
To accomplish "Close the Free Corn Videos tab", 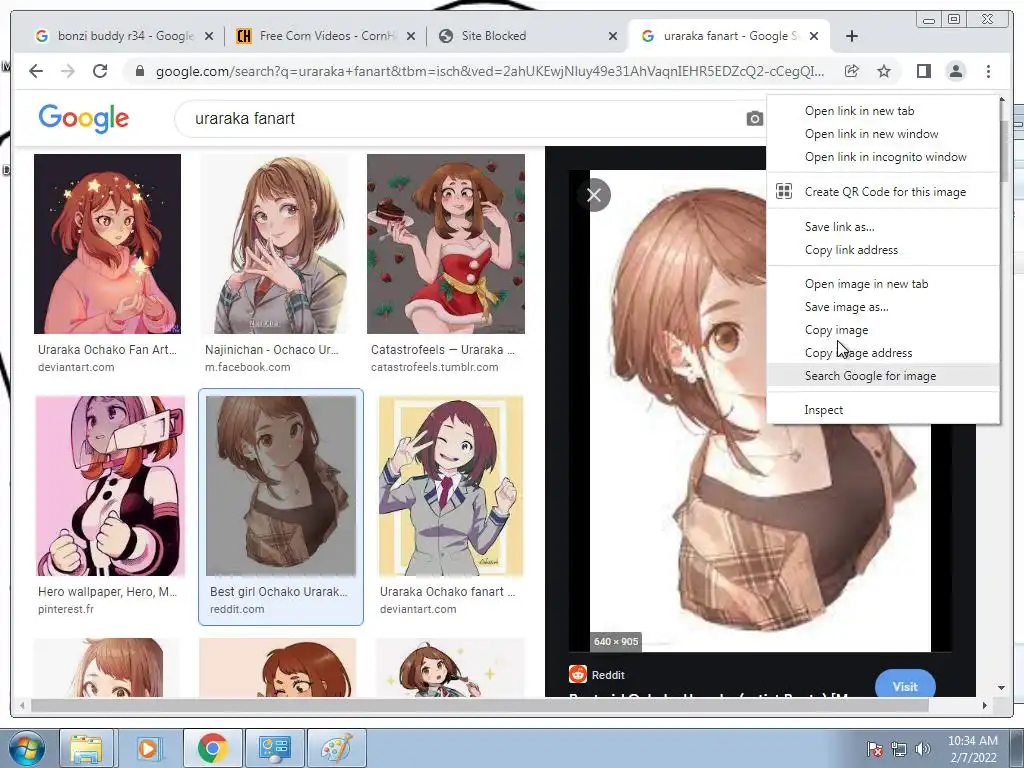I will [x=411, y=36].
